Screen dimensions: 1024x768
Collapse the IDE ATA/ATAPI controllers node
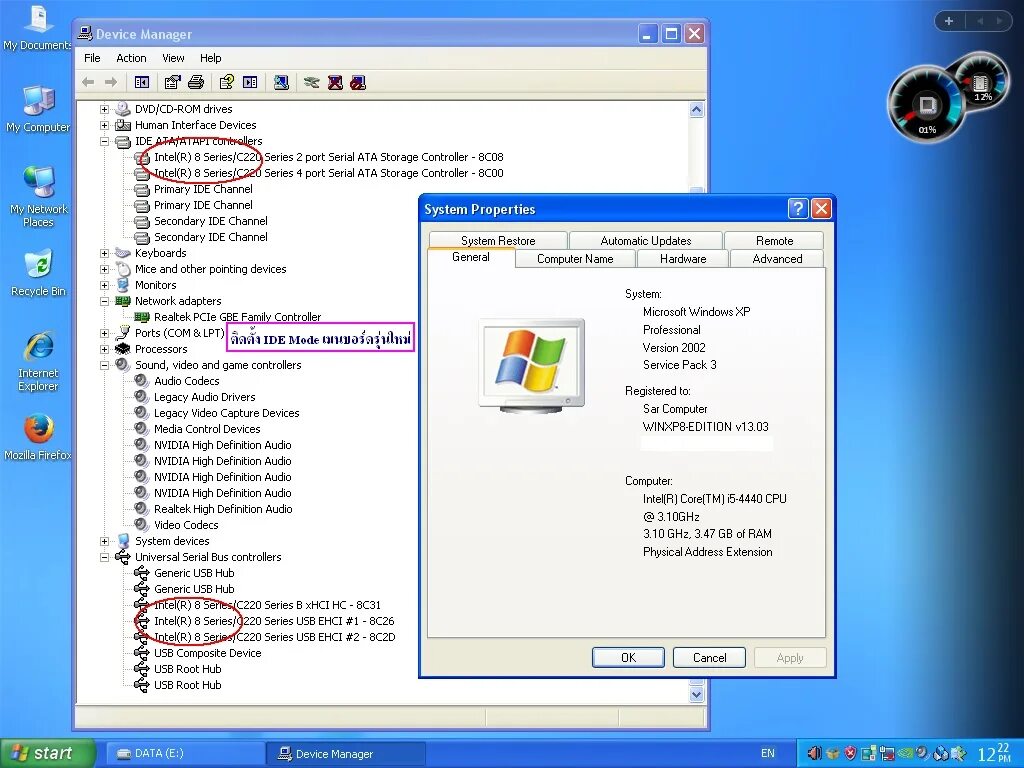pyautogui.click(x=104, y=141)
